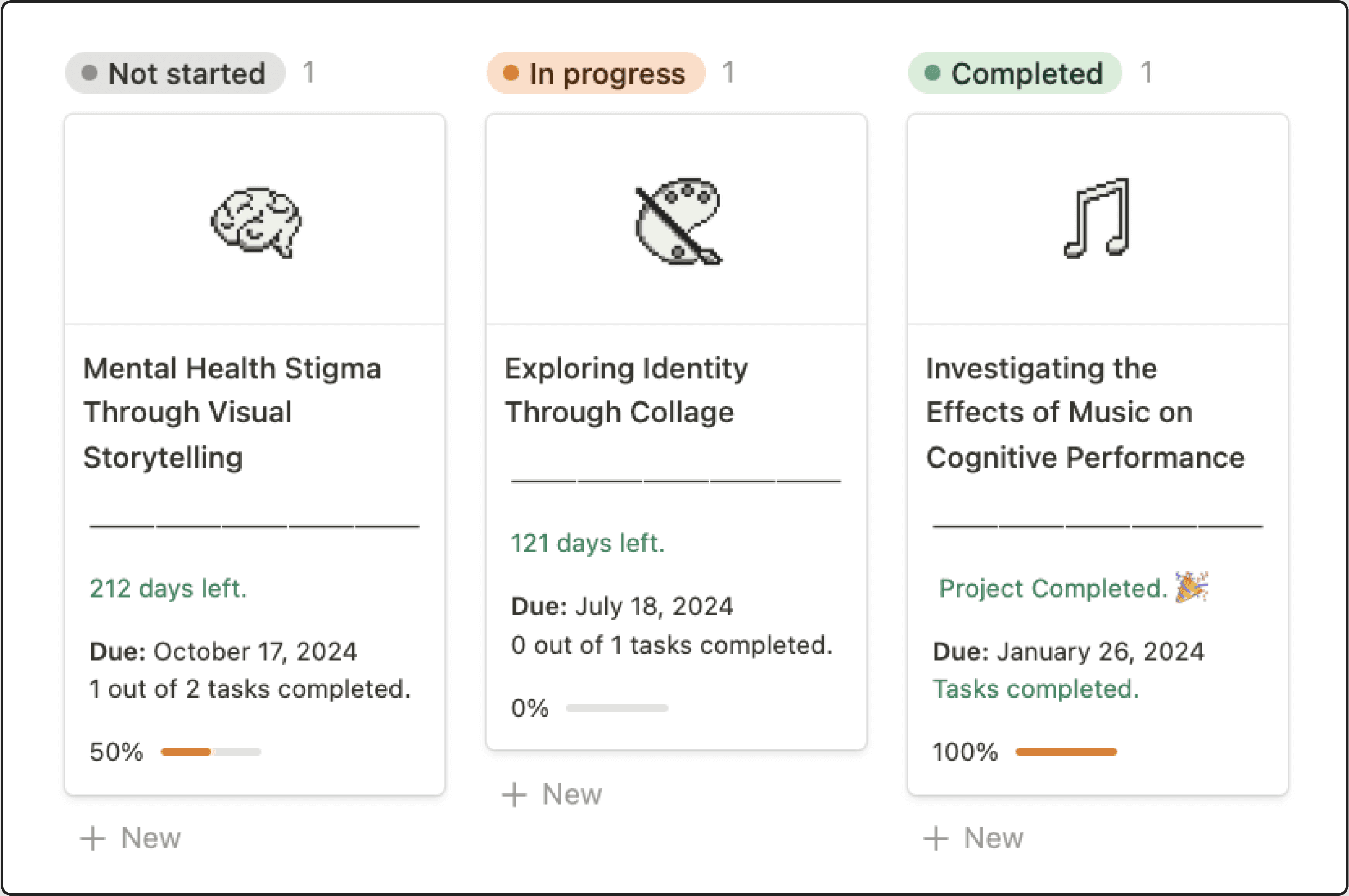The width and height of the screenshot is (1349, 896).
Task: Click the plus icon under Not started column
Action: tap(92, 838)
